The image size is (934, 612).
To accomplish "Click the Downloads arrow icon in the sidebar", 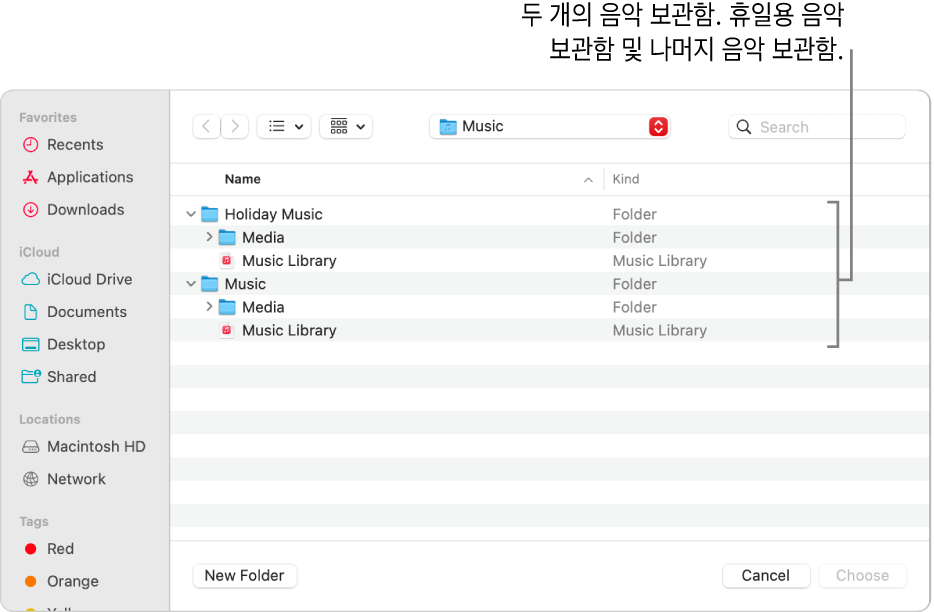I will (30, 210).
